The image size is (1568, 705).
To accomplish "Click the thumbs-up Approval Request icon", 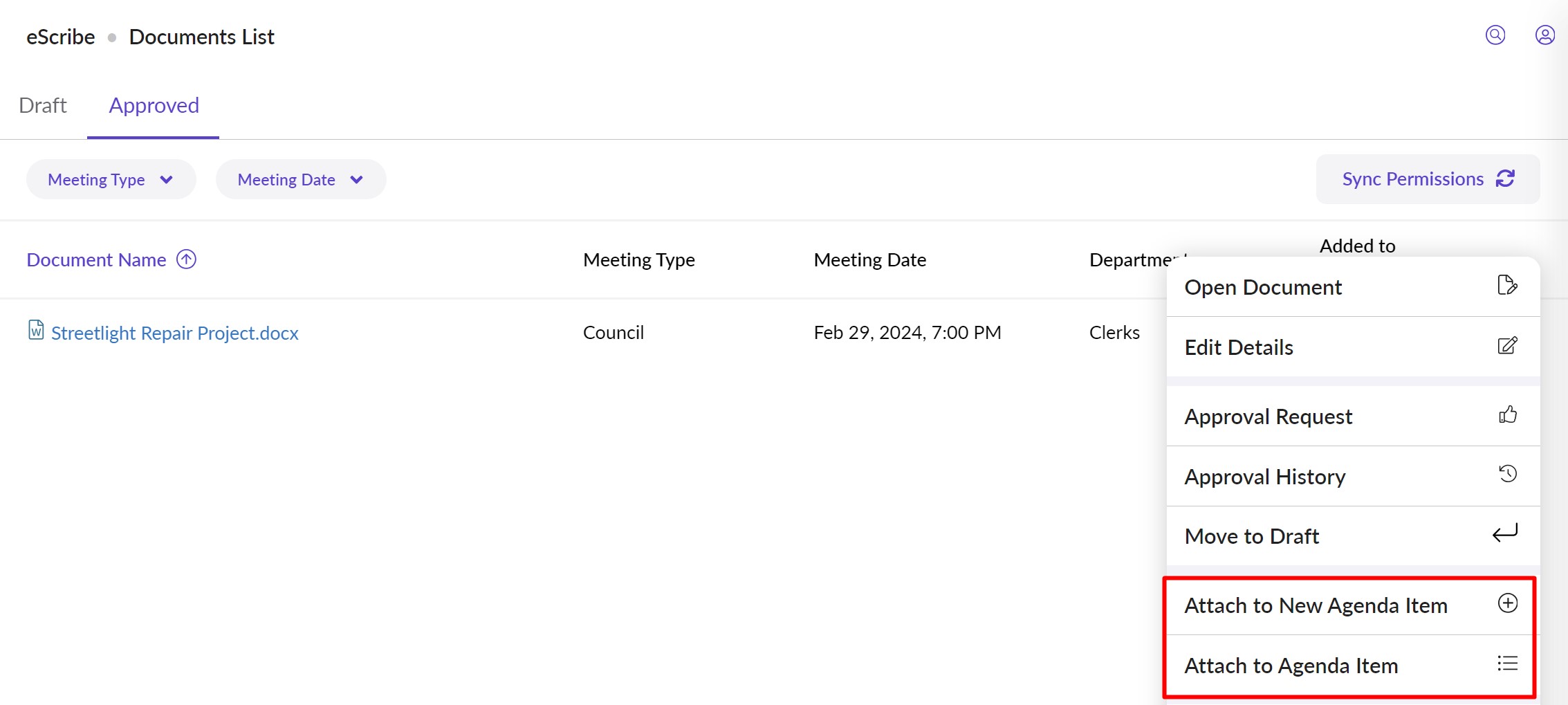I will (1507, 415).
